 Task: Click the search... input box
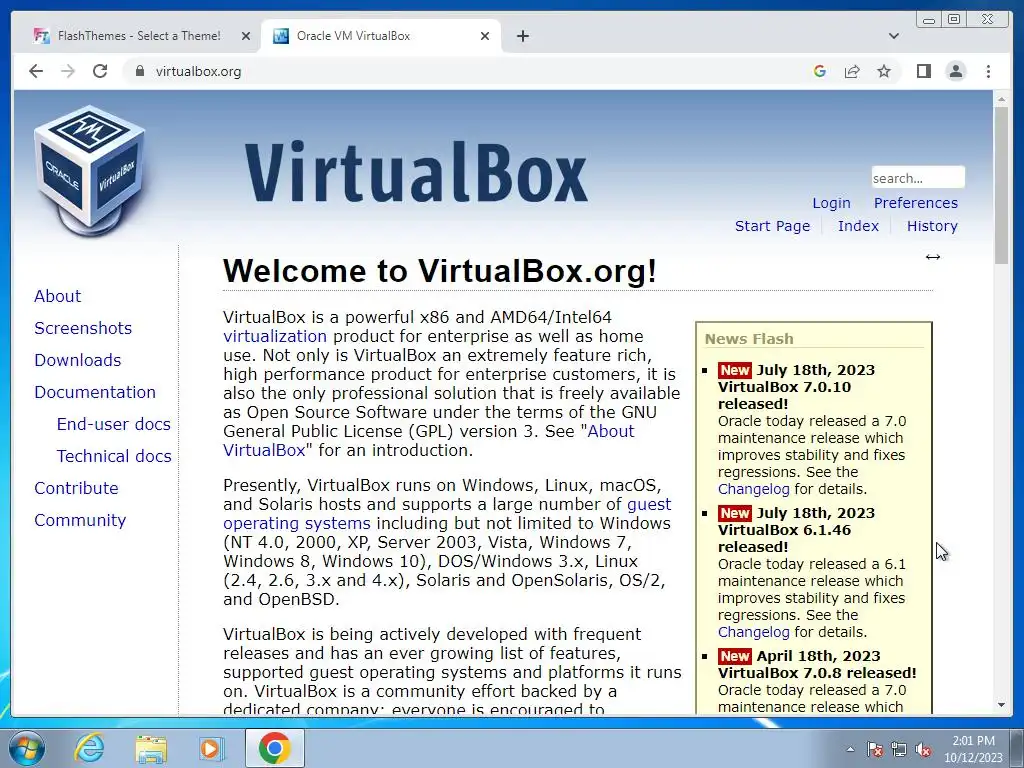coord(918,178)
